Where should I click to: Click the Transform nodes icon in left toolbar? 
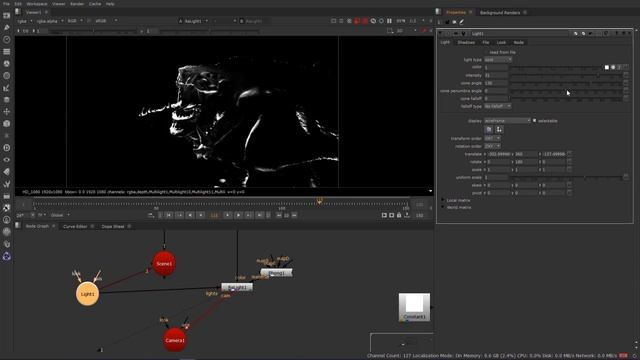(7, 111)
